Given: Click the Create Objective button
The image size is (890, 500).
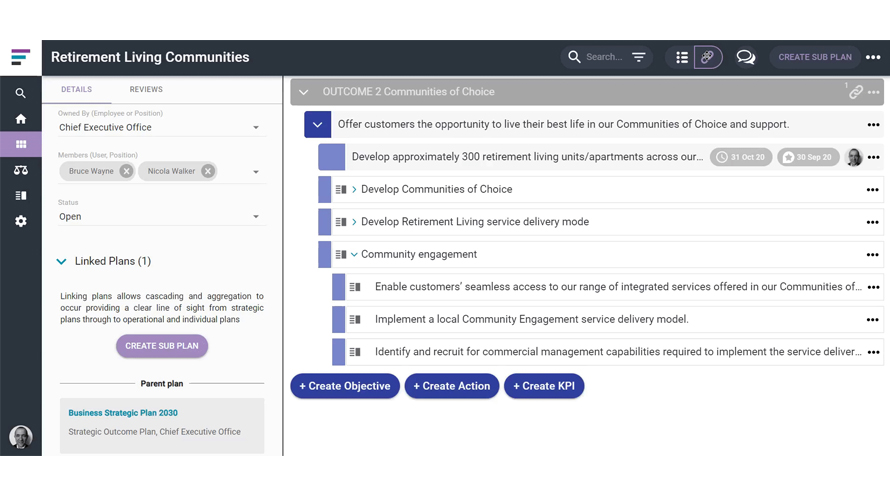Looking at the screenshot, I should pyautogui.click(x=345, y=386).
